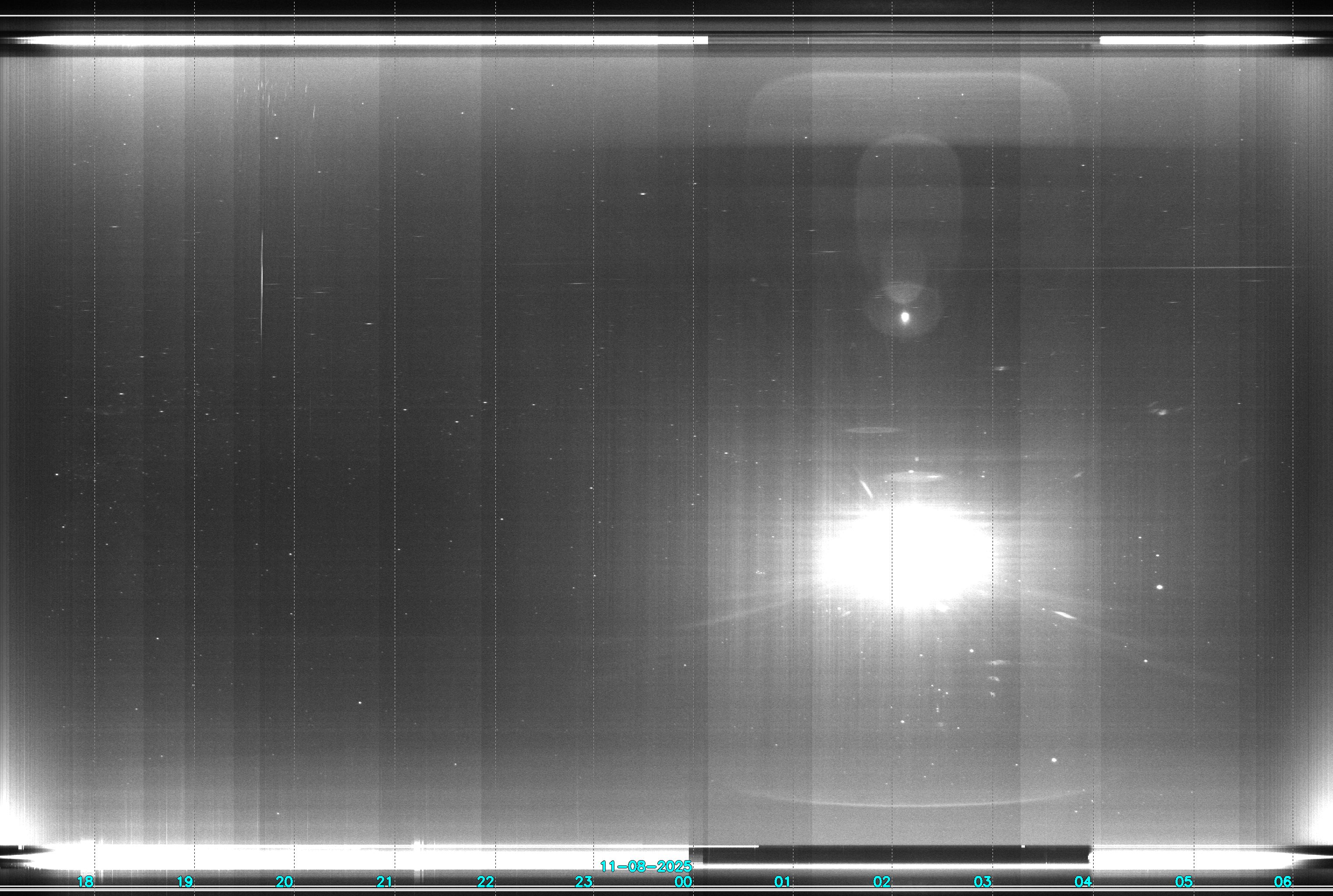Click the 23 hour label
The width and height of the screenshot is (1333, 896).
coord(584,882)
